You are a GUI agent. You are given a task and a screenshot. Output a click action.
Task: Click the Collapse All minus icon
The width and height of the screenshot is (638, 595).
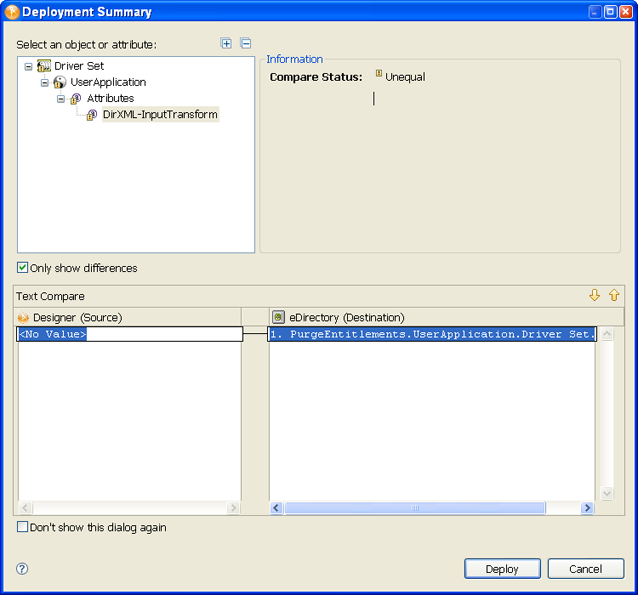pyautogui.click(x=246, y=43)
